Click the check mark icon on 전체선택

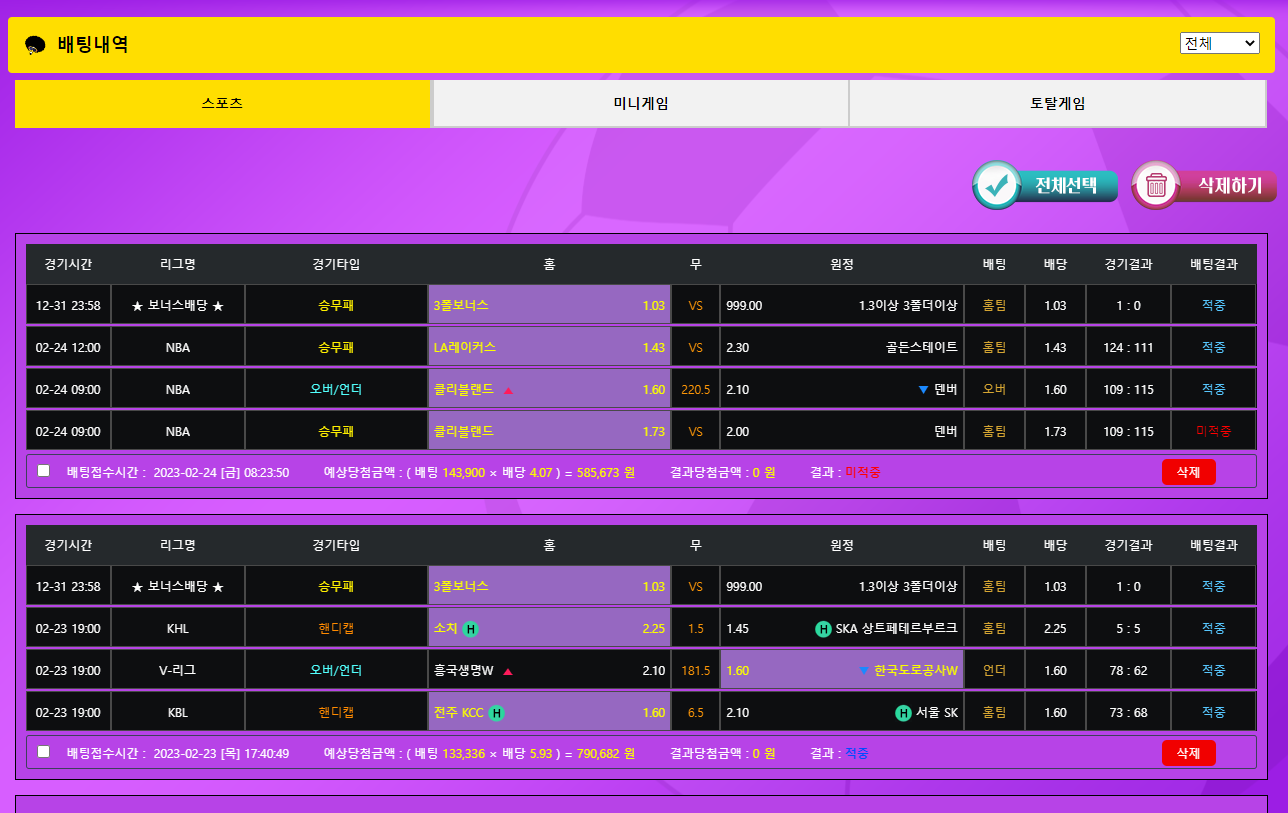click(996, 185)
